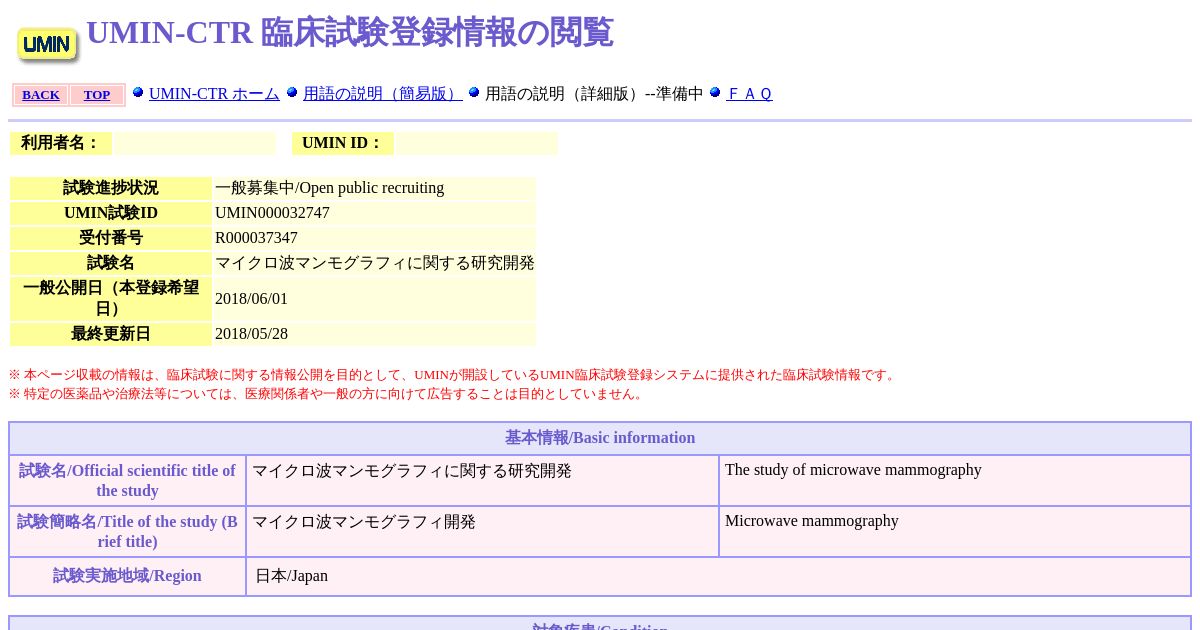Click 試験簡略名/Title of the study label
The width and height of the screenshot is (1200, 630).
128,532
